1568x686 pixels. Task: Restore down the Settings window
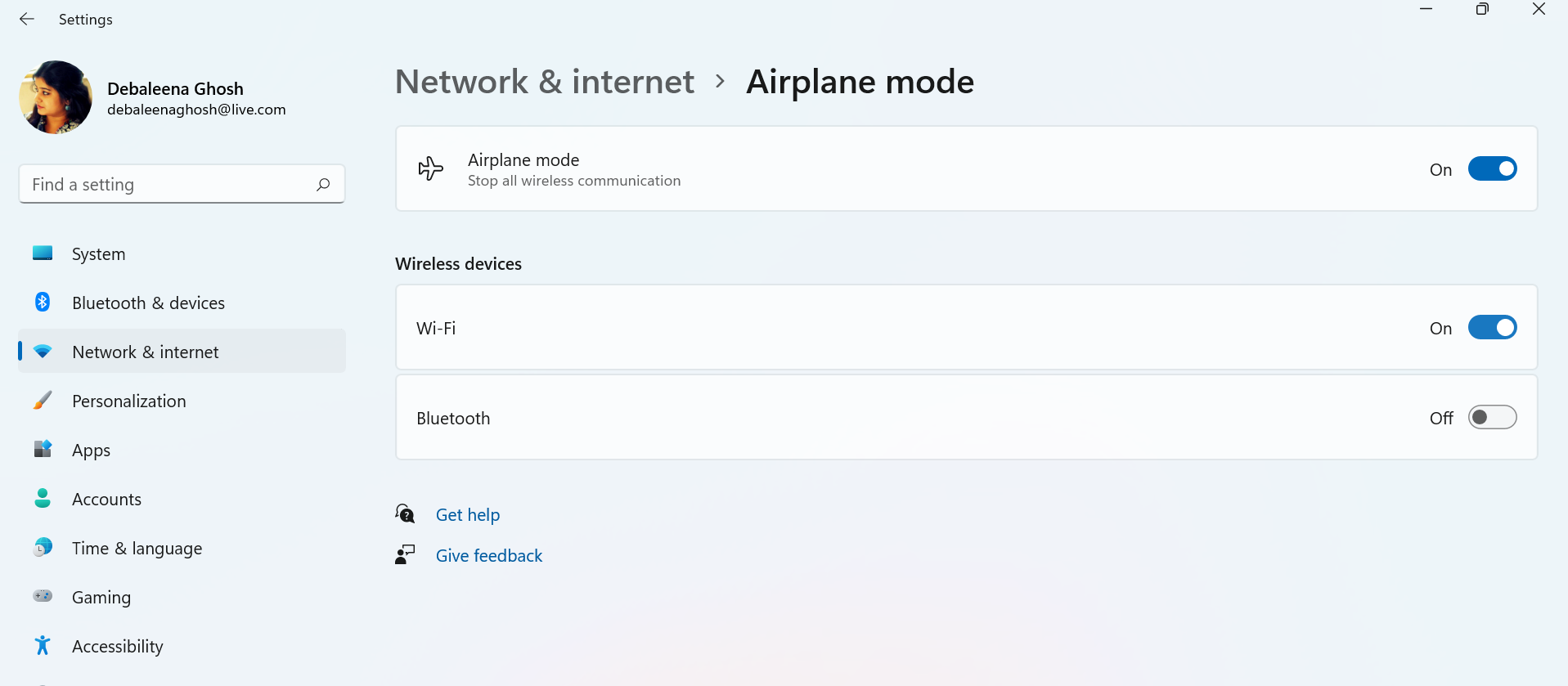(1482, 9)
